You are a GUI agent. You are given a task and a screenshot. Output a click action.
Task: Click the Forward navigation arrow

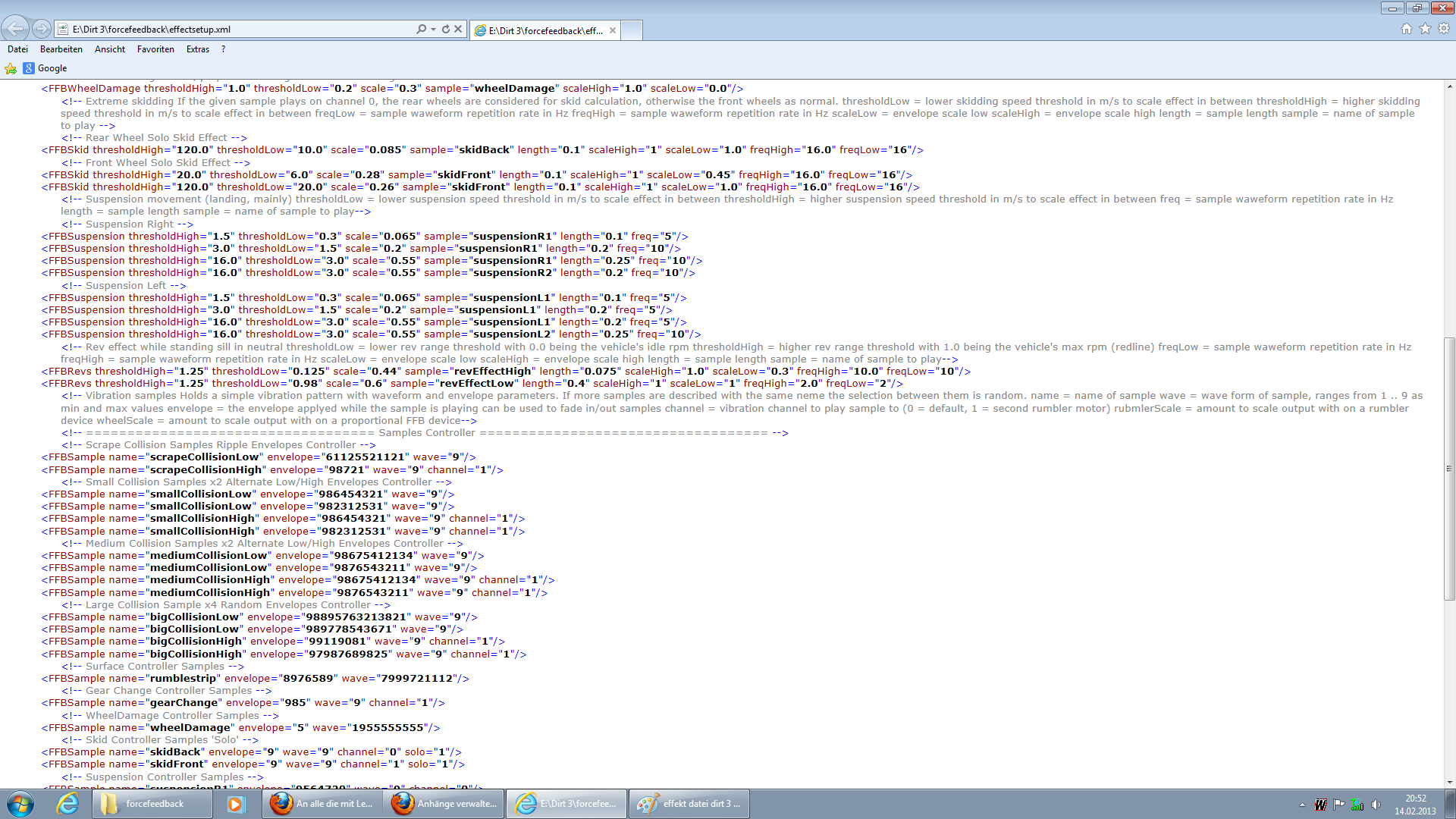click(x=42, y=29)
